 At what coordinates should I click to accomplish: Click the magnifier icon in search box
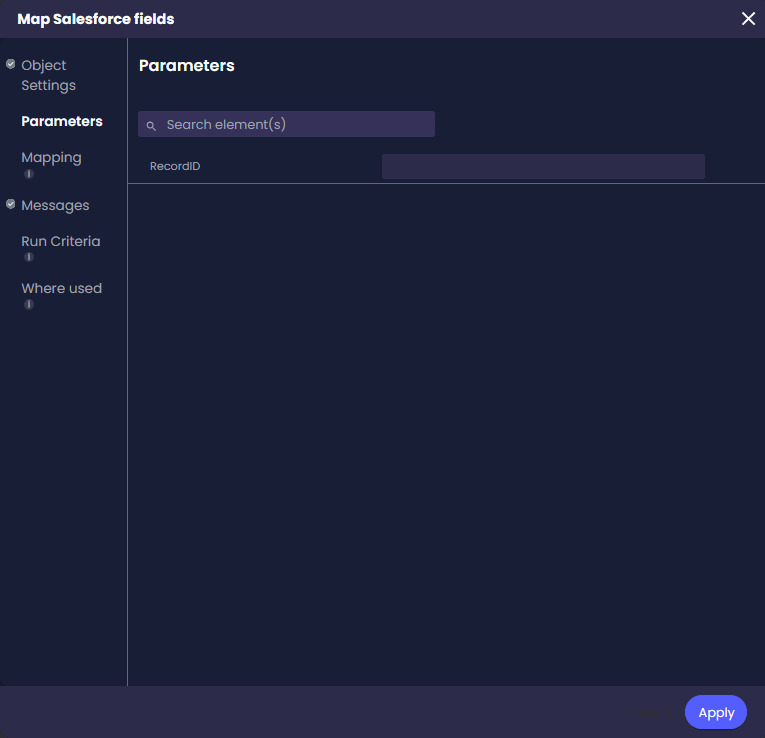pyautogui.click(x=151, y=126)
